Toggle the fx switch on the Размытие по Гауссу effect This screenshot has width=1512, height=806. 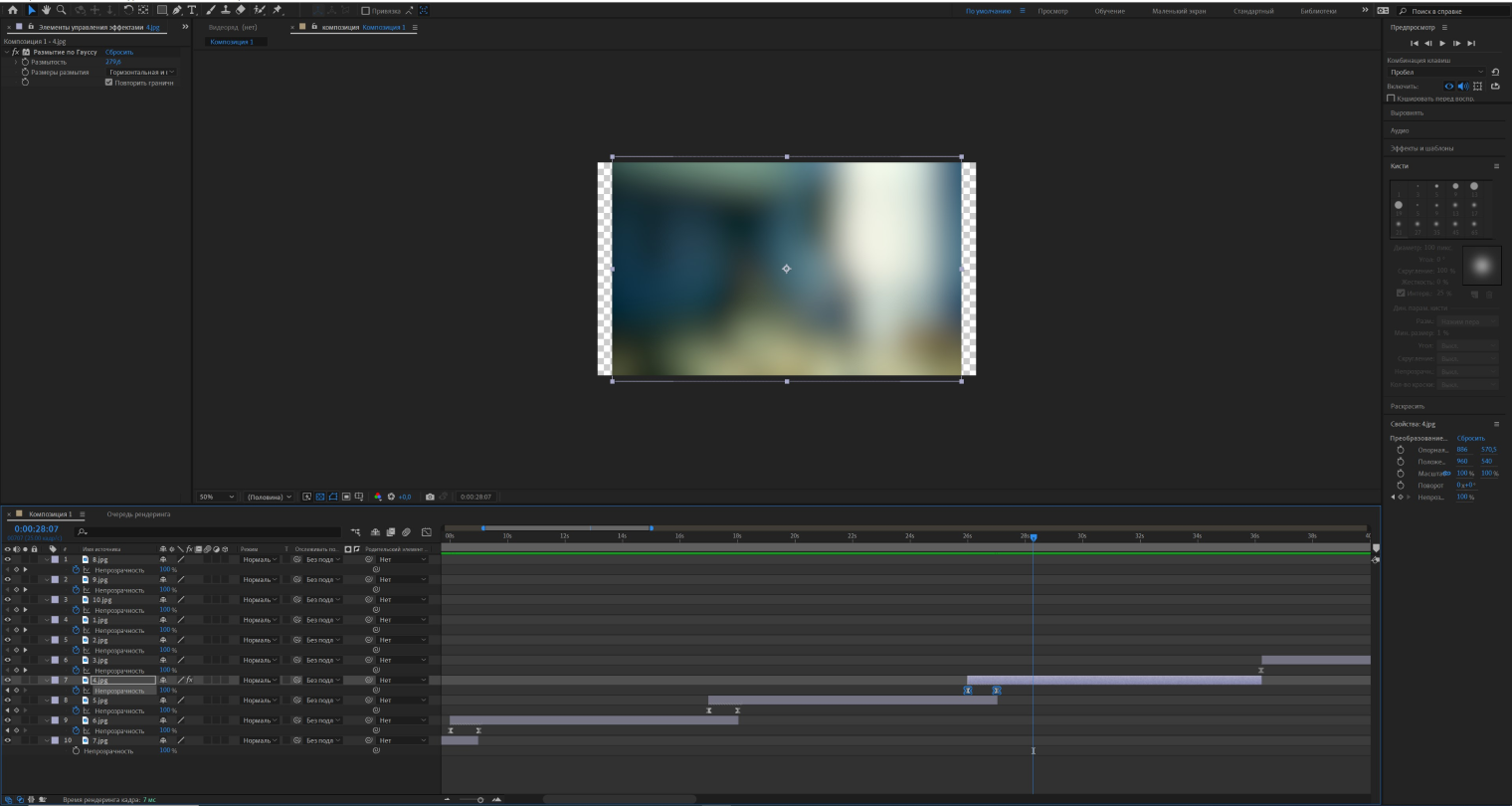(x=16, y=52)
